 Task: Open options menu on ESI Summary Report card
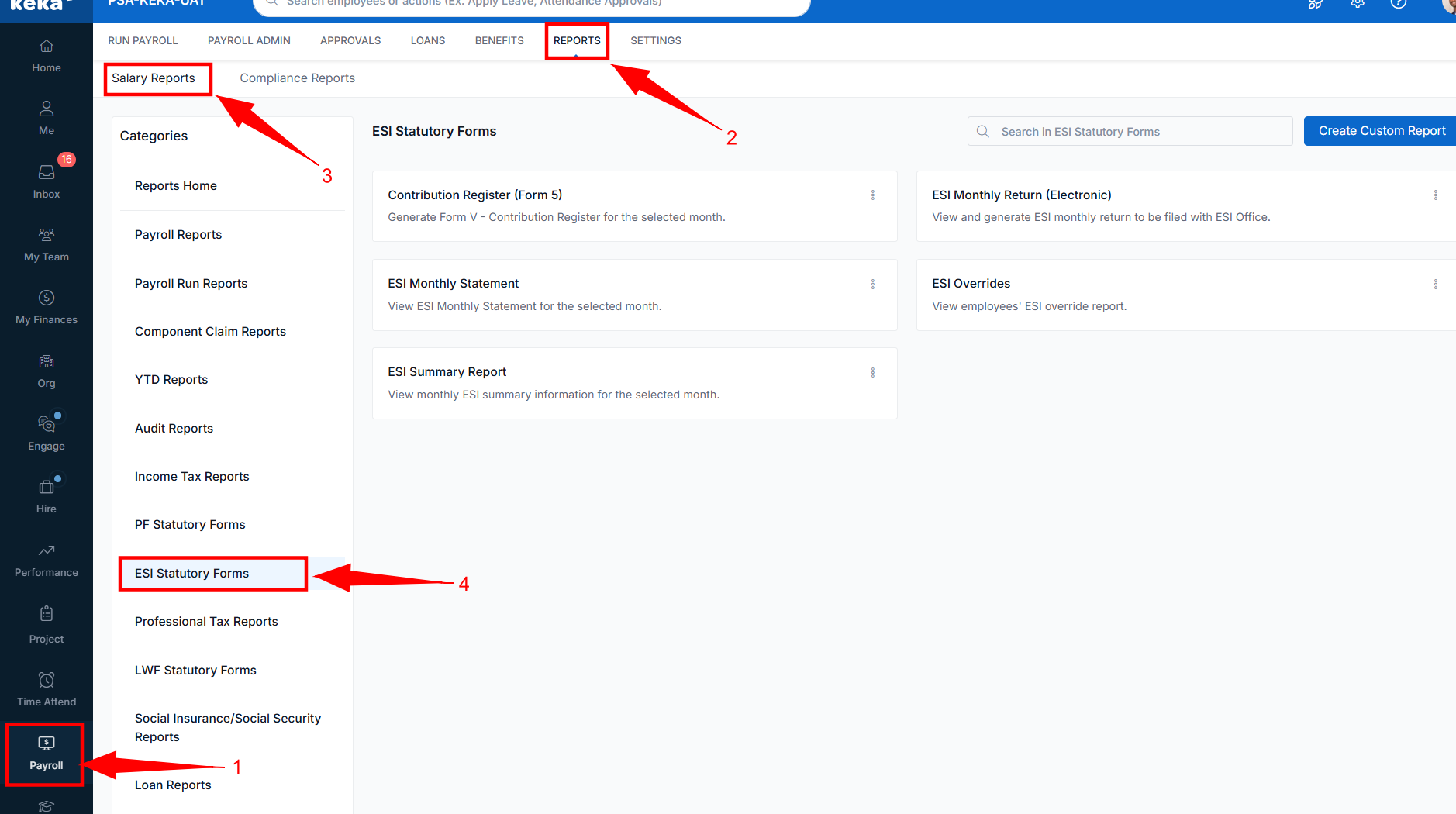point(875,372)
